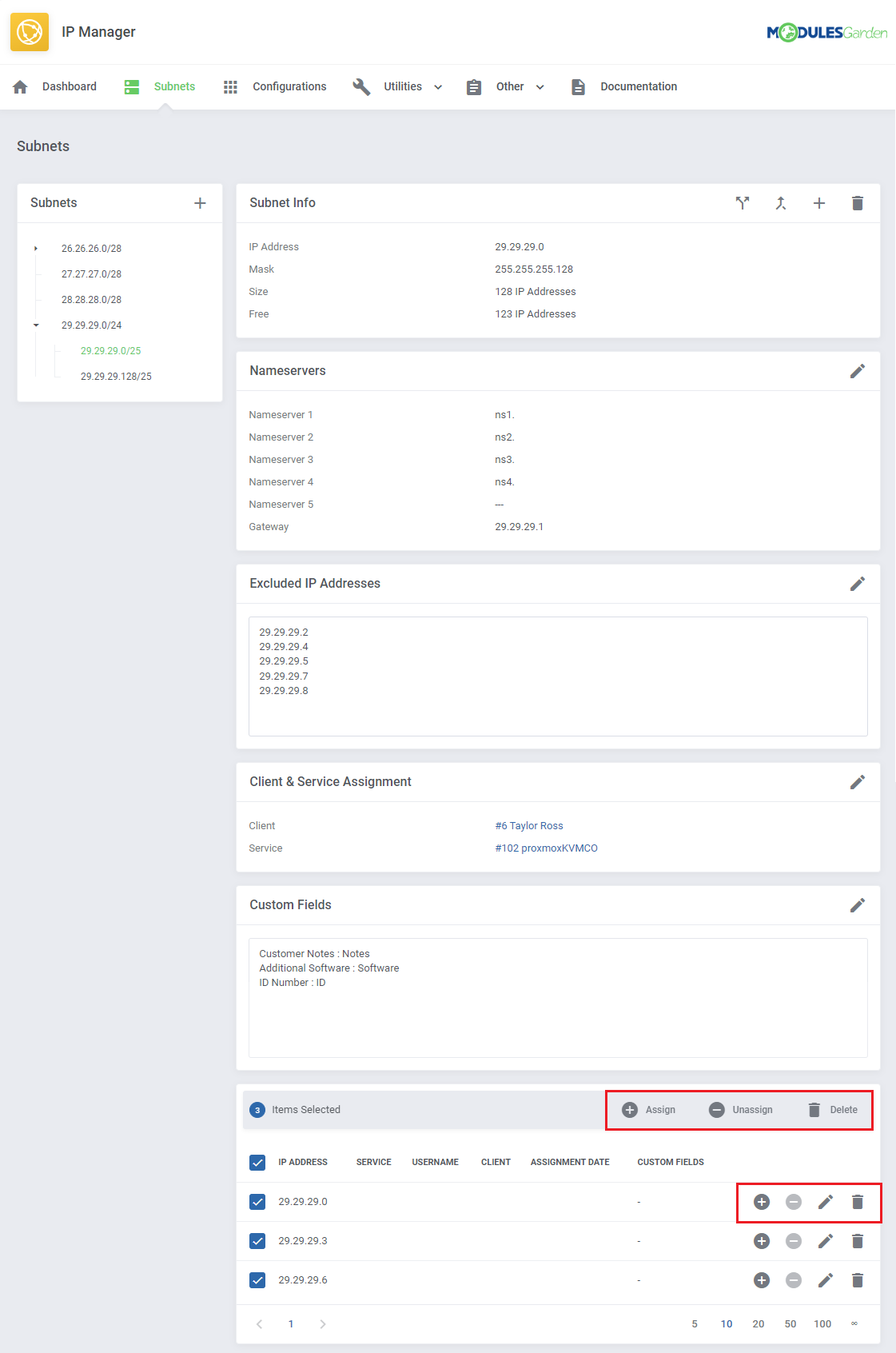896x1353 pixels.
Task: Show 50 items per page
Action: coord(790,1324)
